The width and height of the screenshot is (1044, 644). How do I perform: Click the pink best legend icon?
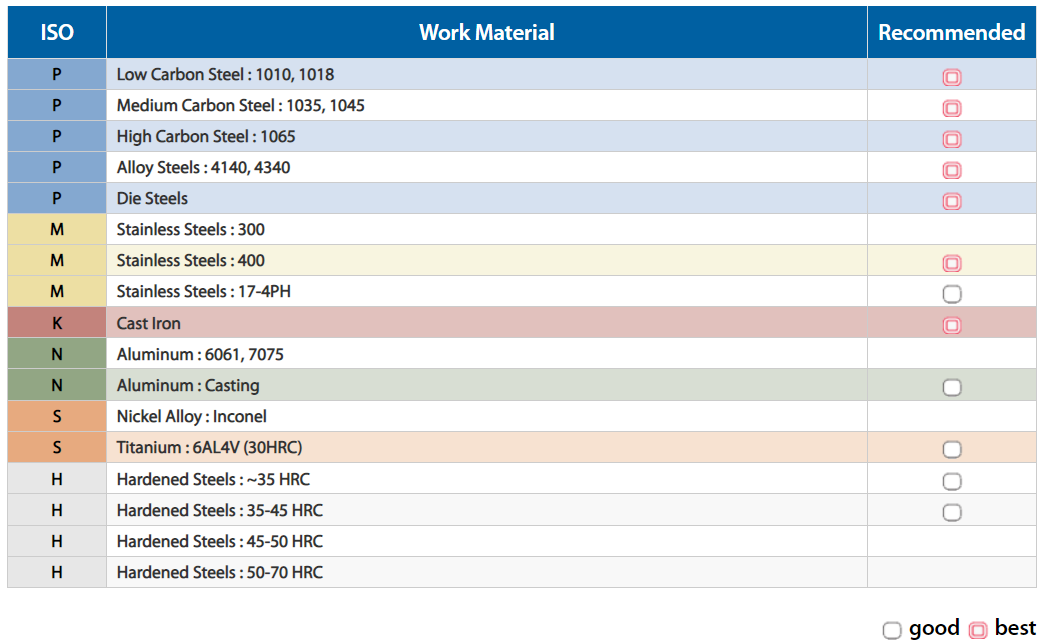pos(978,630)
